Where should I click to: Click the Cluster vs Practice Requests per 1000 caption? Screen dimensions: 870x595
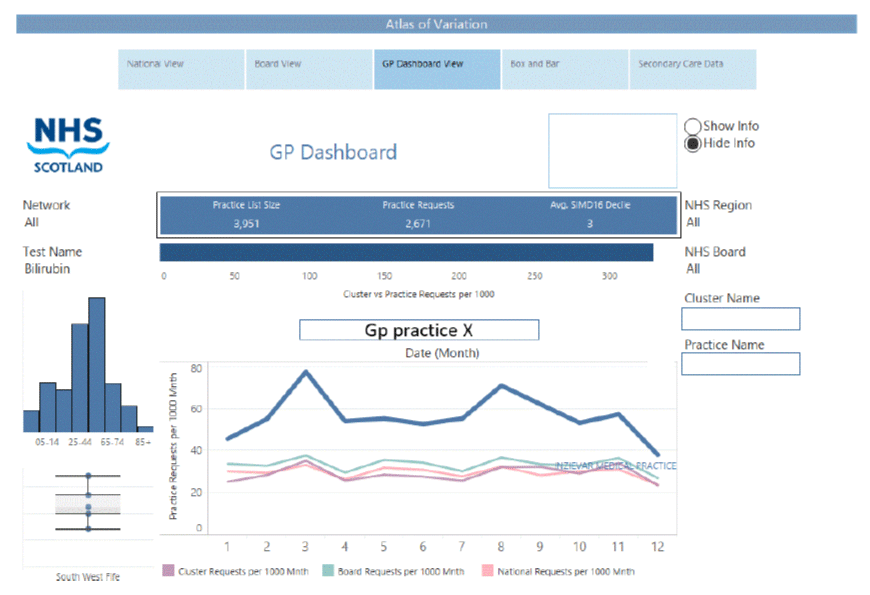coord(419,294)
